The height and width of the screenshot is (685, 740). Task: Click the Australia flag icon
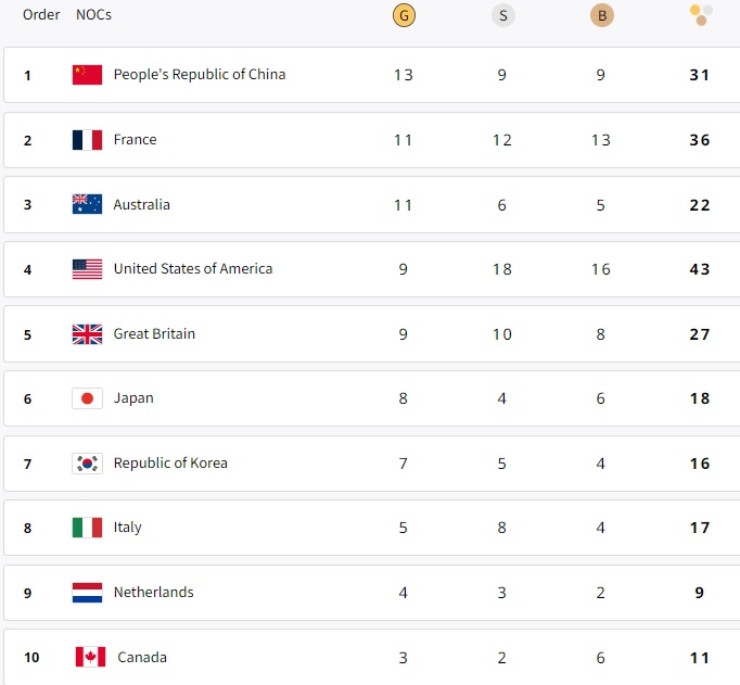pyautogui.click(x=87, y=205)
